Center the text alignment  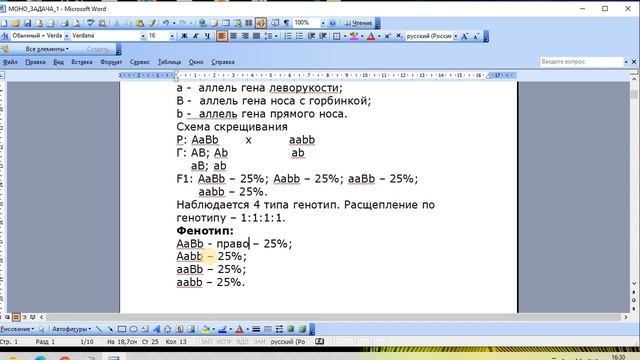coord(233,36)
